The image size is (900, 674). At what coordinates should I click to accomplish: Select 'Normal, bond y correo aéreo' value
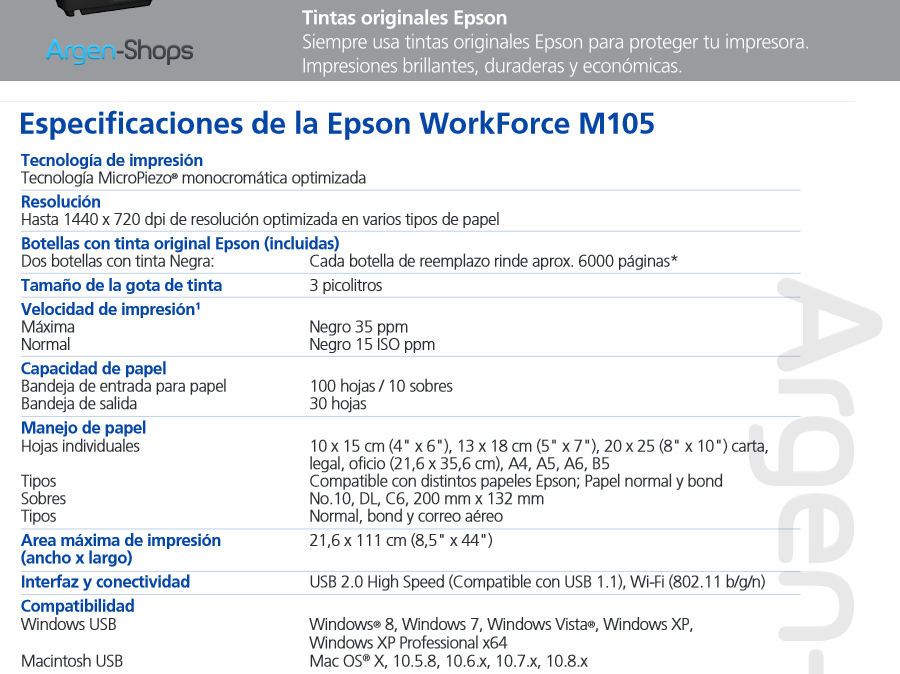coord(406,516)
